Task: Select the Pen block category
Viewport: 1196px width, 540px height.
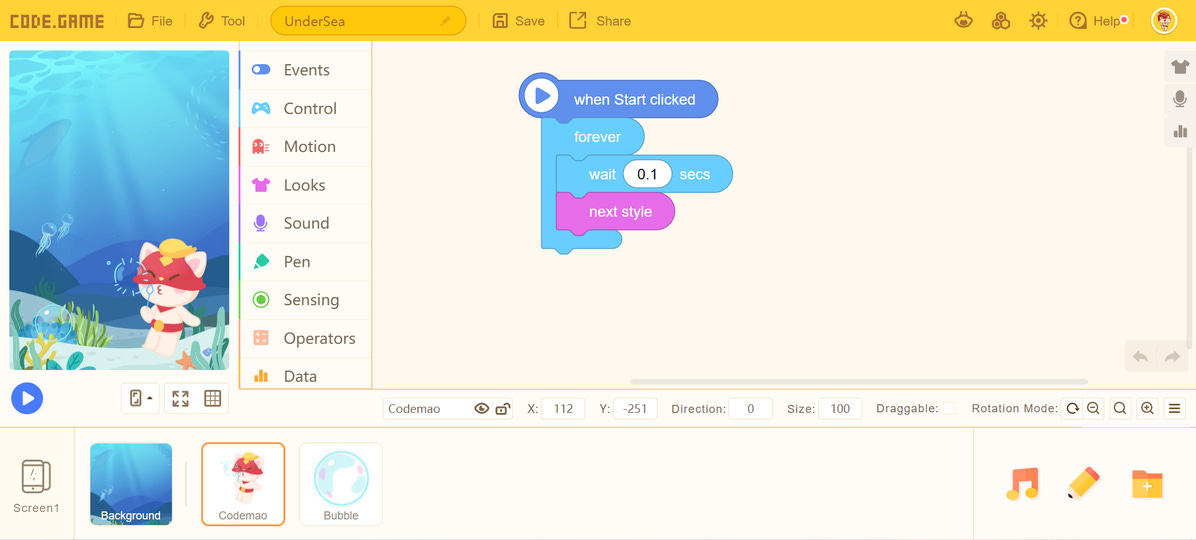Action: point(305,262)
